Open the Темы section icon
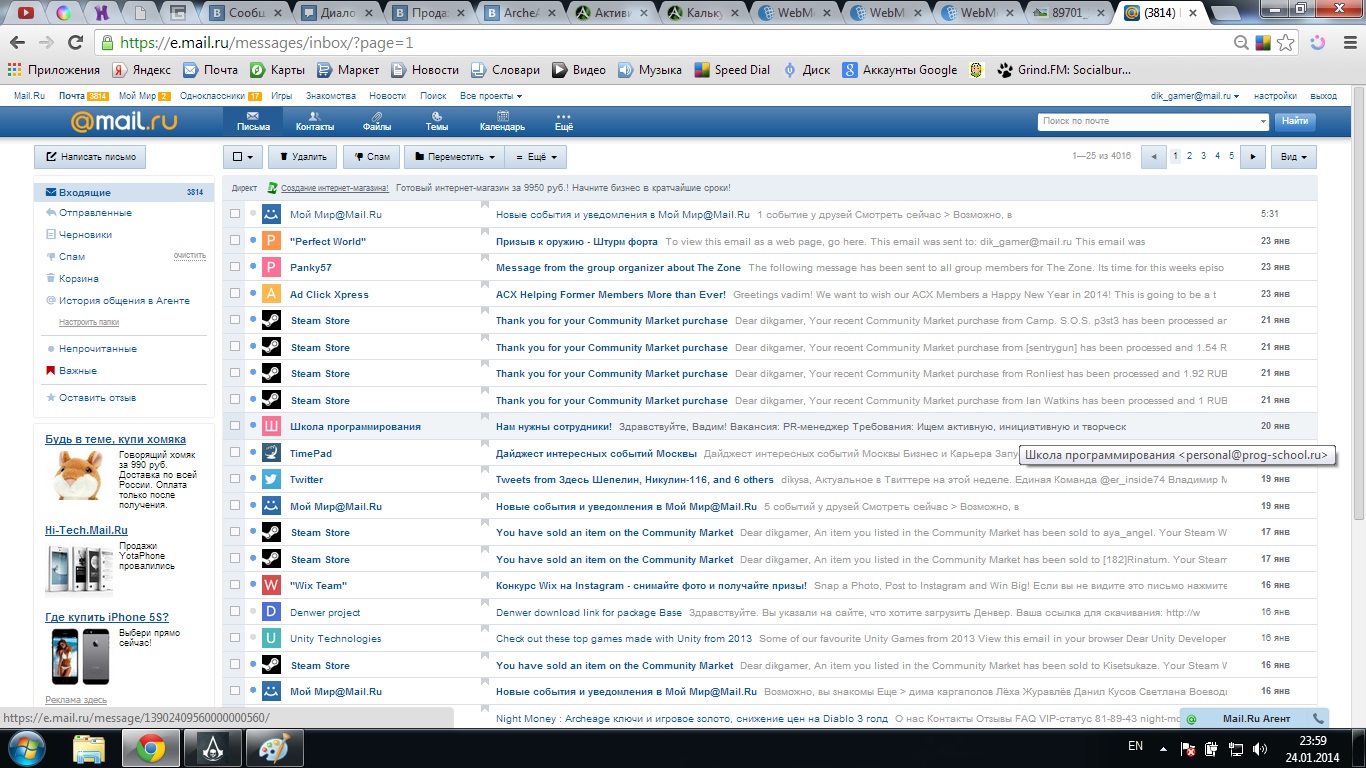Viewport: 1366px width, 768px height. (x=437, y=121)
